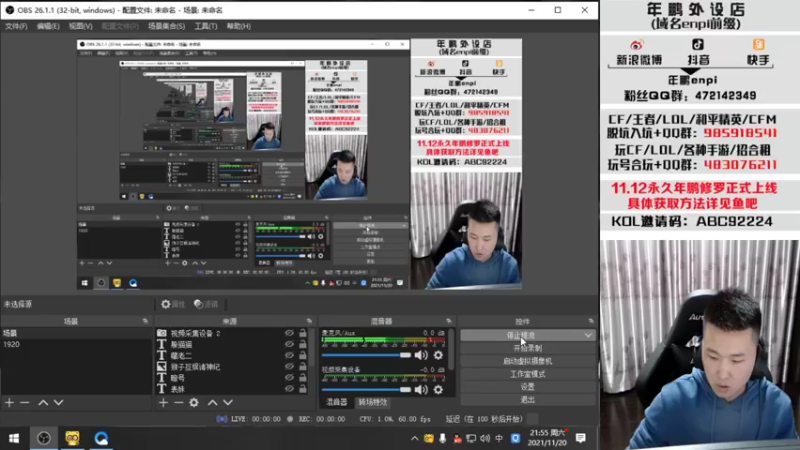Screen dimensions: 800x450
Task: Remove the selected source with the minus icon
Action: tap(178, 403)
